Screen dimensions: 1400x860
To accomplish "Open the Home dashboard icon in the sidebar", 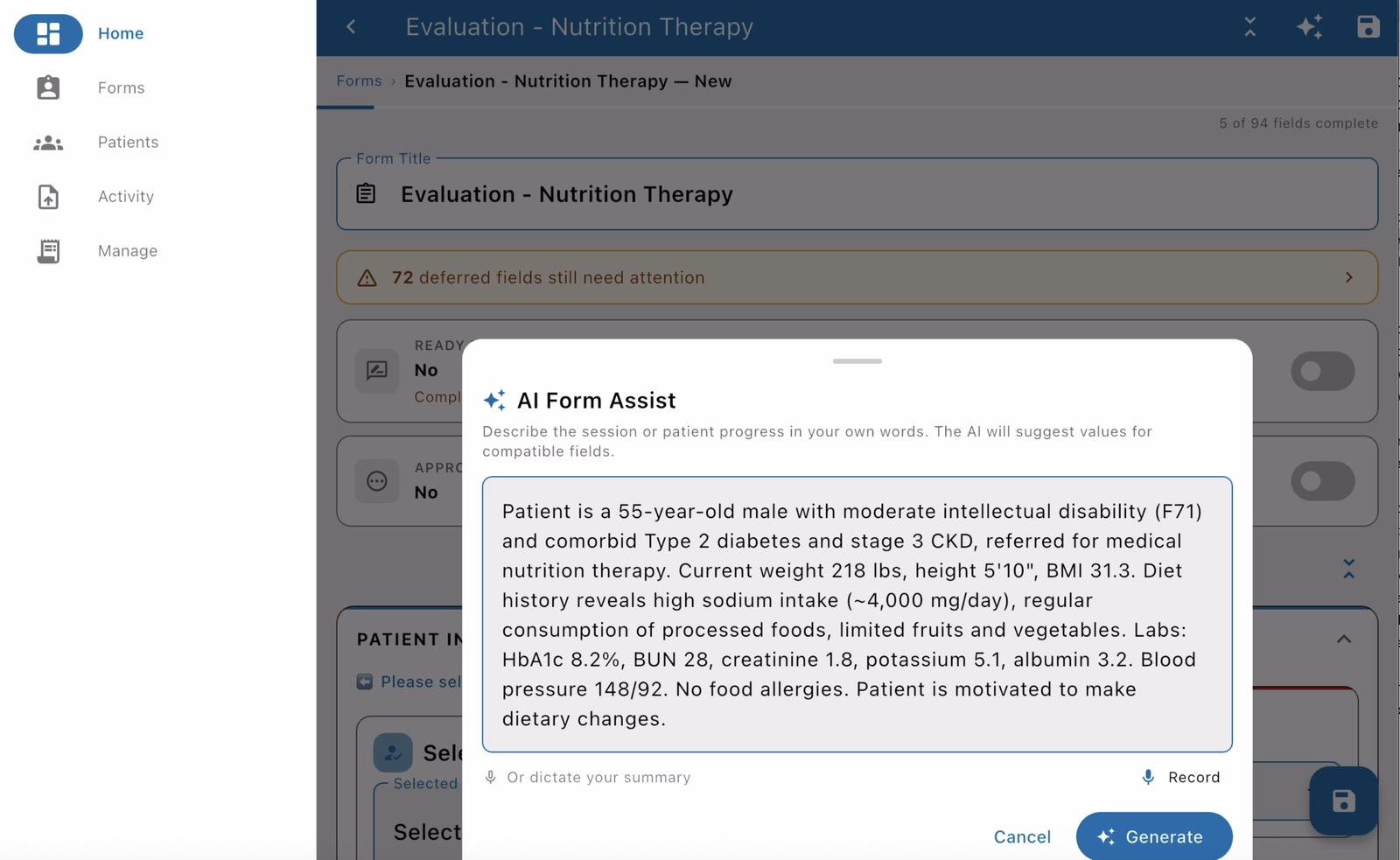I will (x=48, y=33).
